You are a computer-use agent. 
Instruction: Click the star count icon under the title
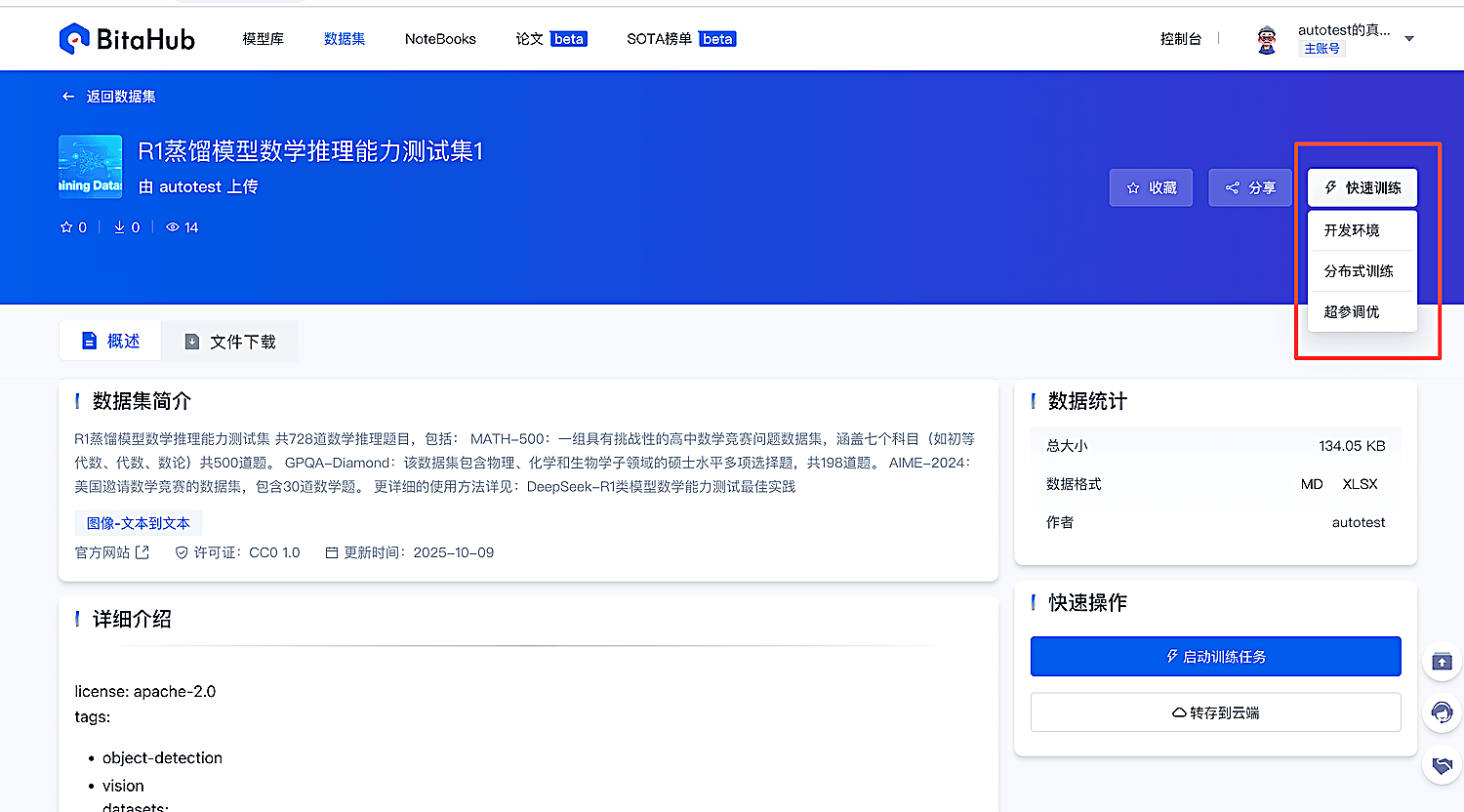pos(66,227)
